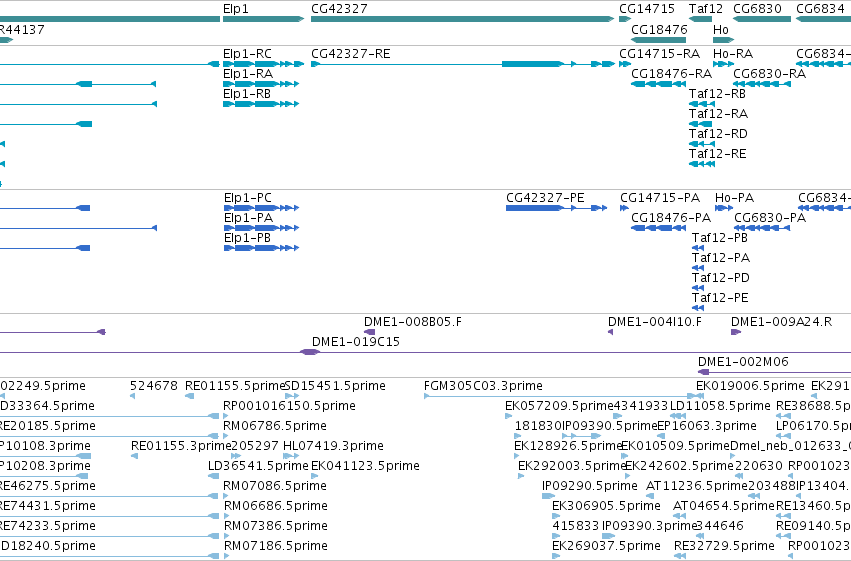Select the Taf12 gene label

click(x=706, y=9)
